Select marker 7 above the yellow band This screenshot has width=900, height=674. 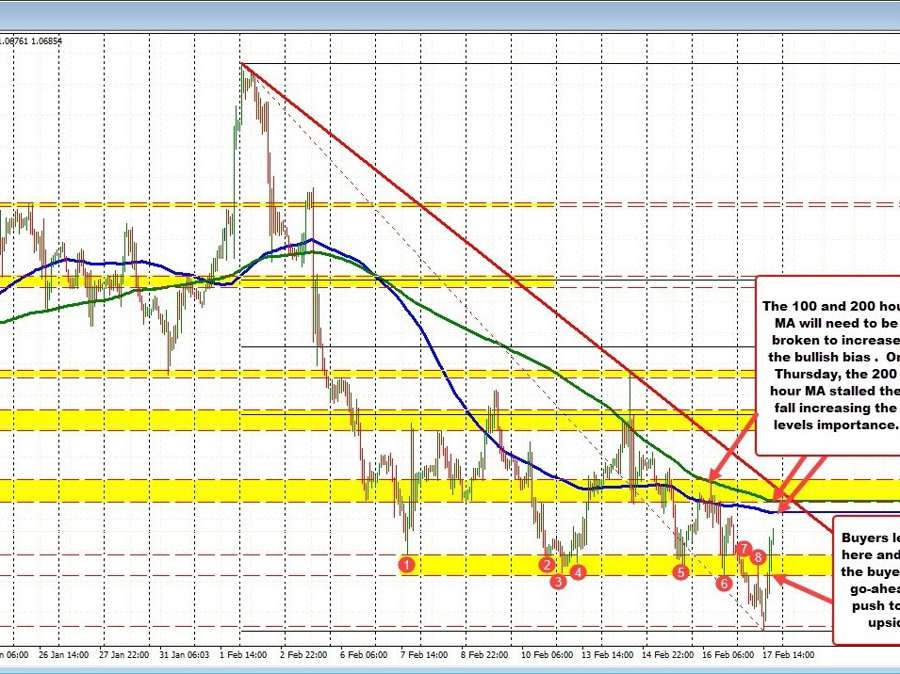(743, 549)
